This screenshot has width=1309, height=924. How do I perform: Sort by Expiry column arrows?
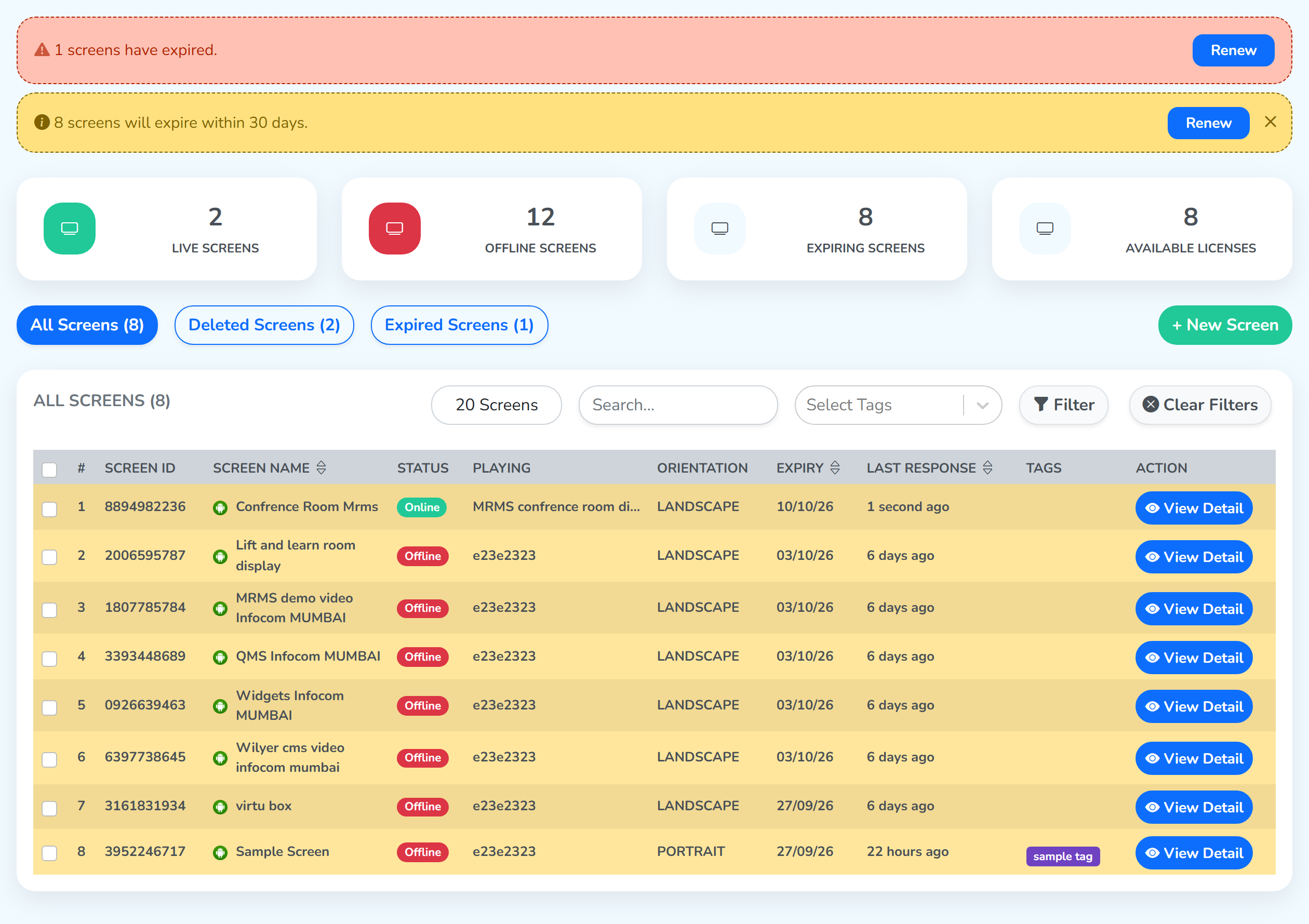tap(835, 468)
